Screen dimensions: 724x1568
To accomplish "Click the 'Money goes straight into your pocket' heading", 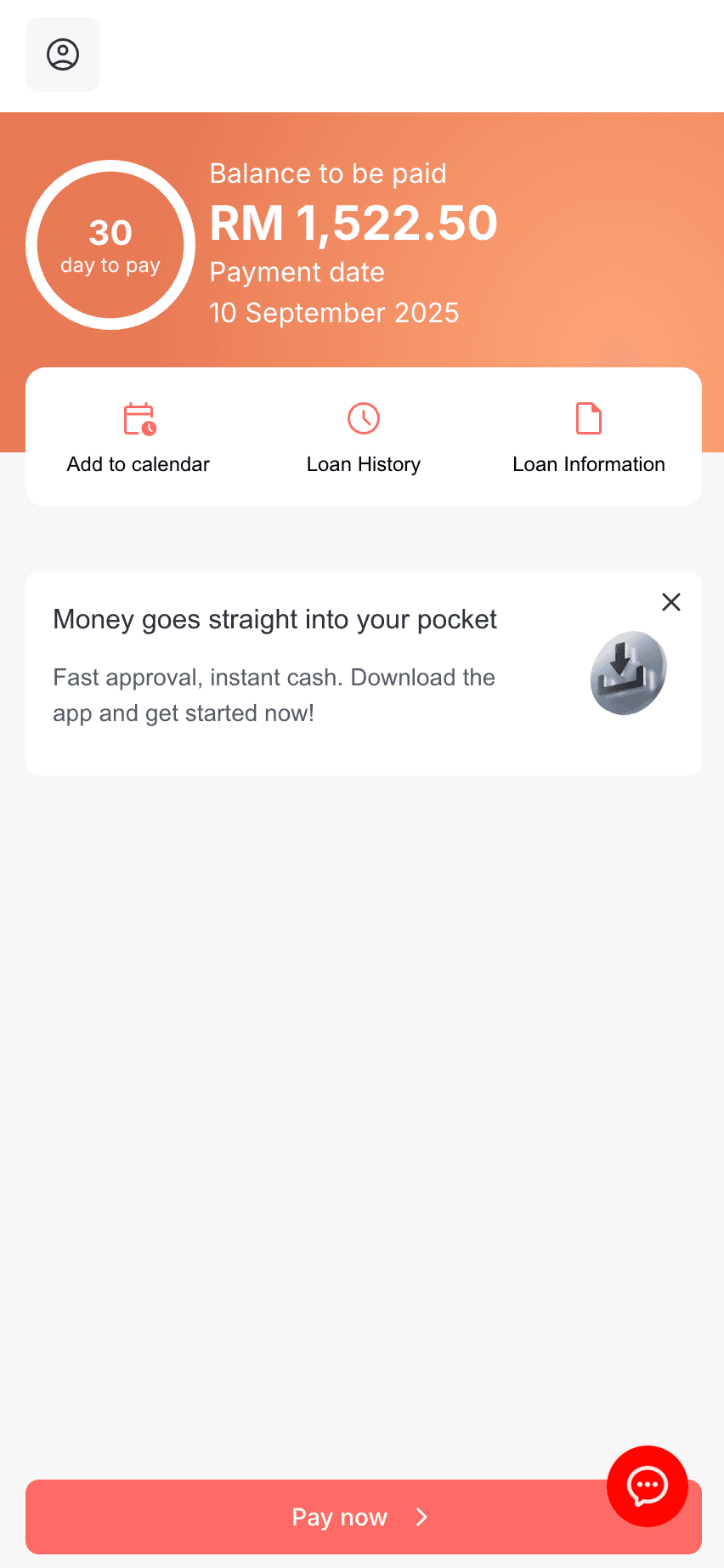I will click(x=274, y=619).
